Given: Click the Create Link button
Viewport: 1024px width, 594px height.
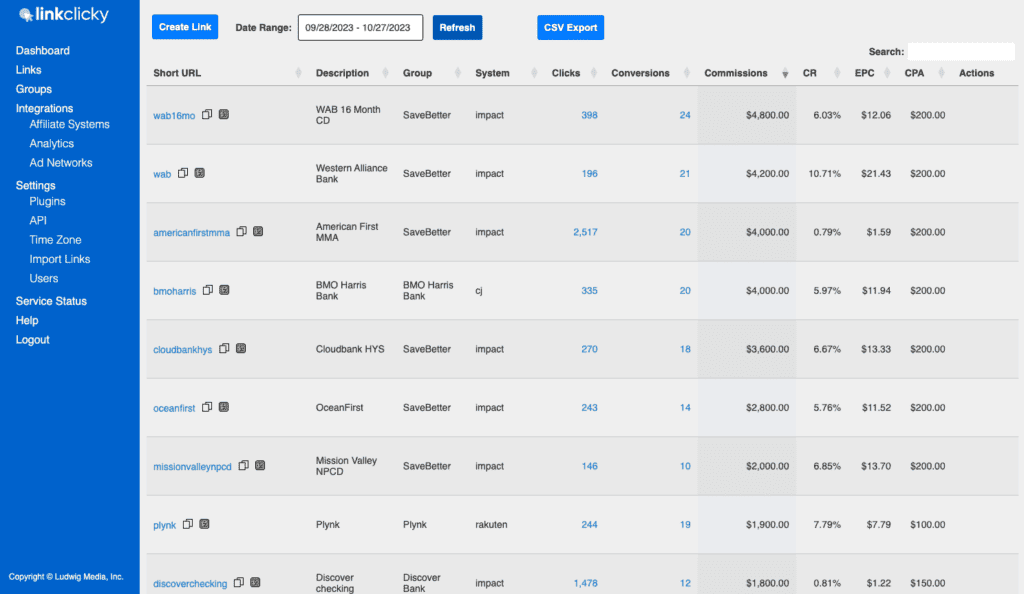Looking at the screenshot, I should 185,27.
